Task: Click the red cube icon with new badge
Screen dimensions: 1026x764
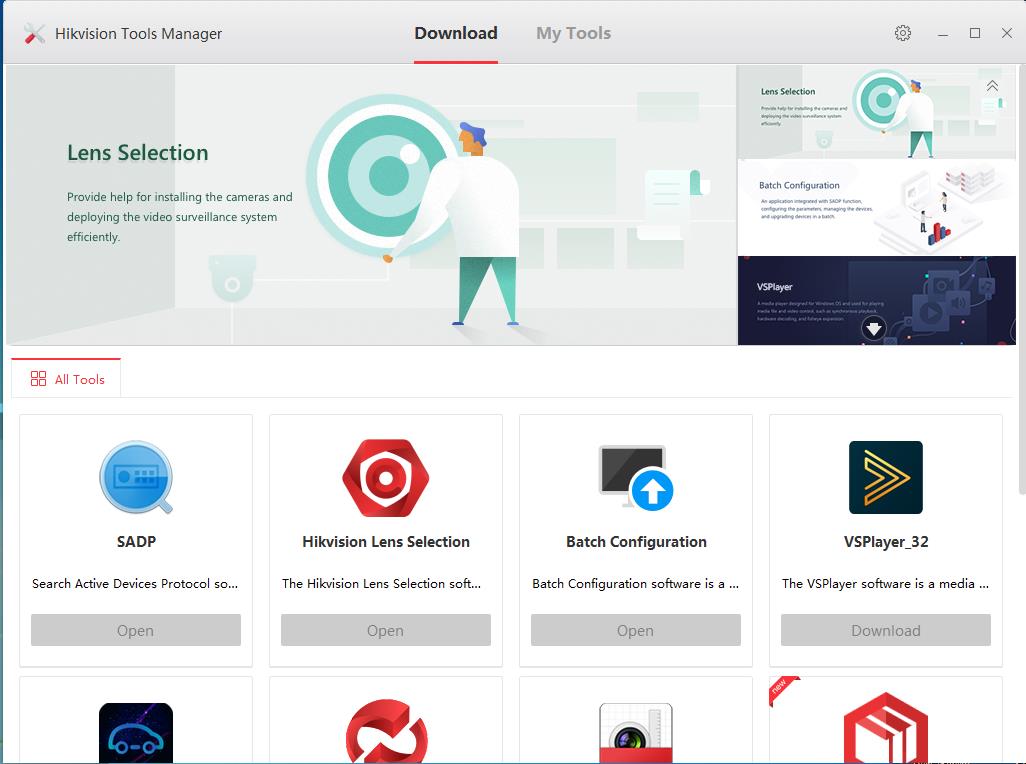Action: [x=885, y=730]
